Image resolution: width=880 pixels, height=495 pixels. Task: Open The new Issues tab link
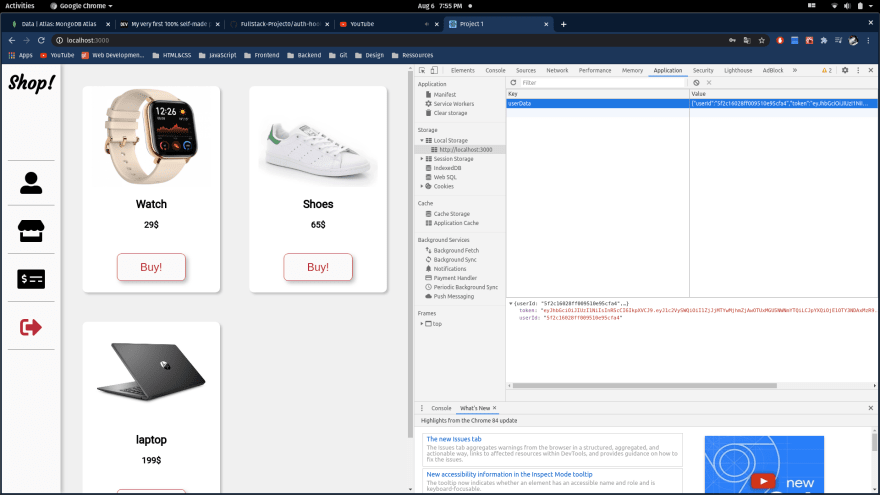click(453, 439)
